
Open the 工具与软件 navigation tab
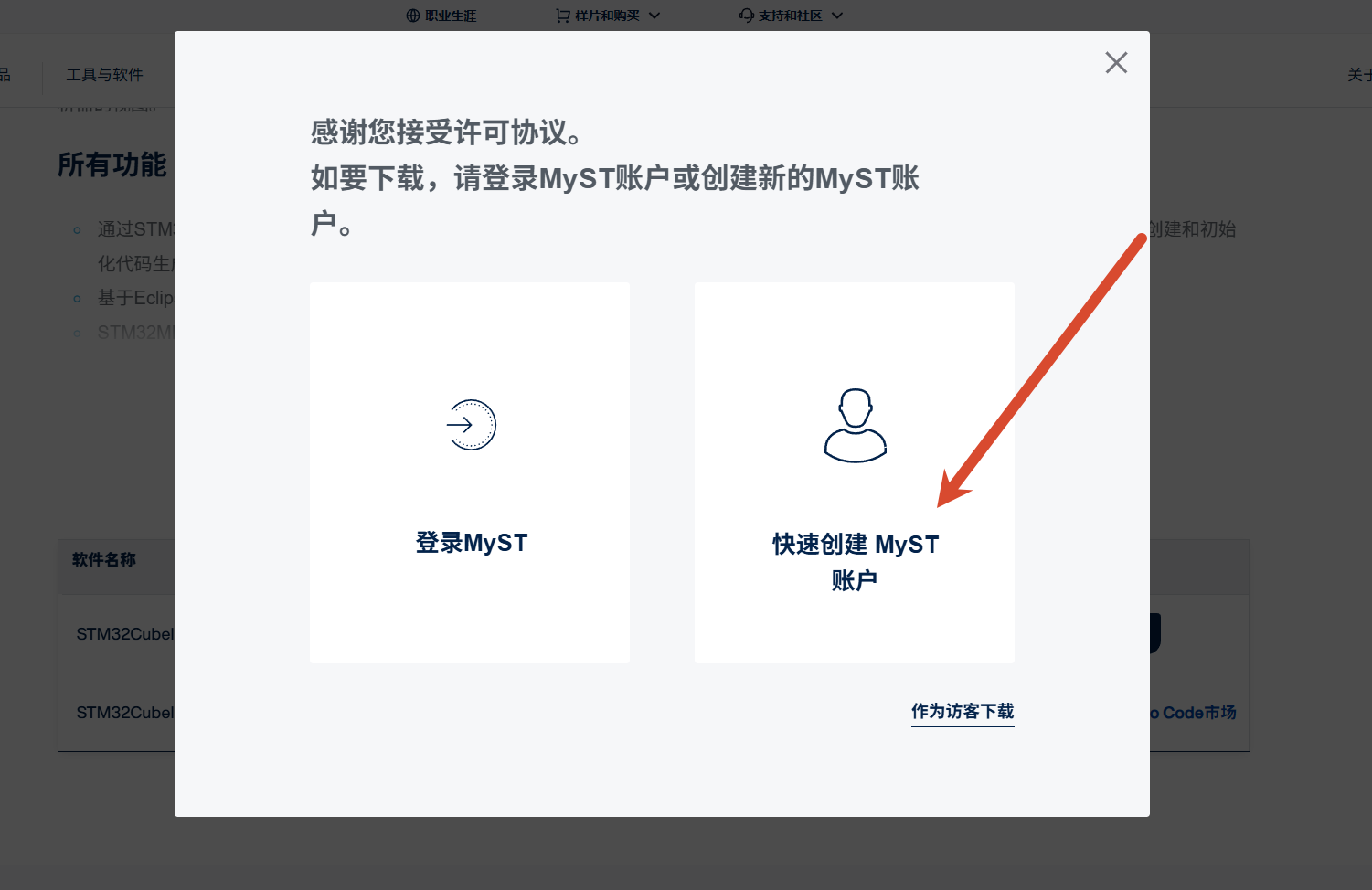[104, 75]
